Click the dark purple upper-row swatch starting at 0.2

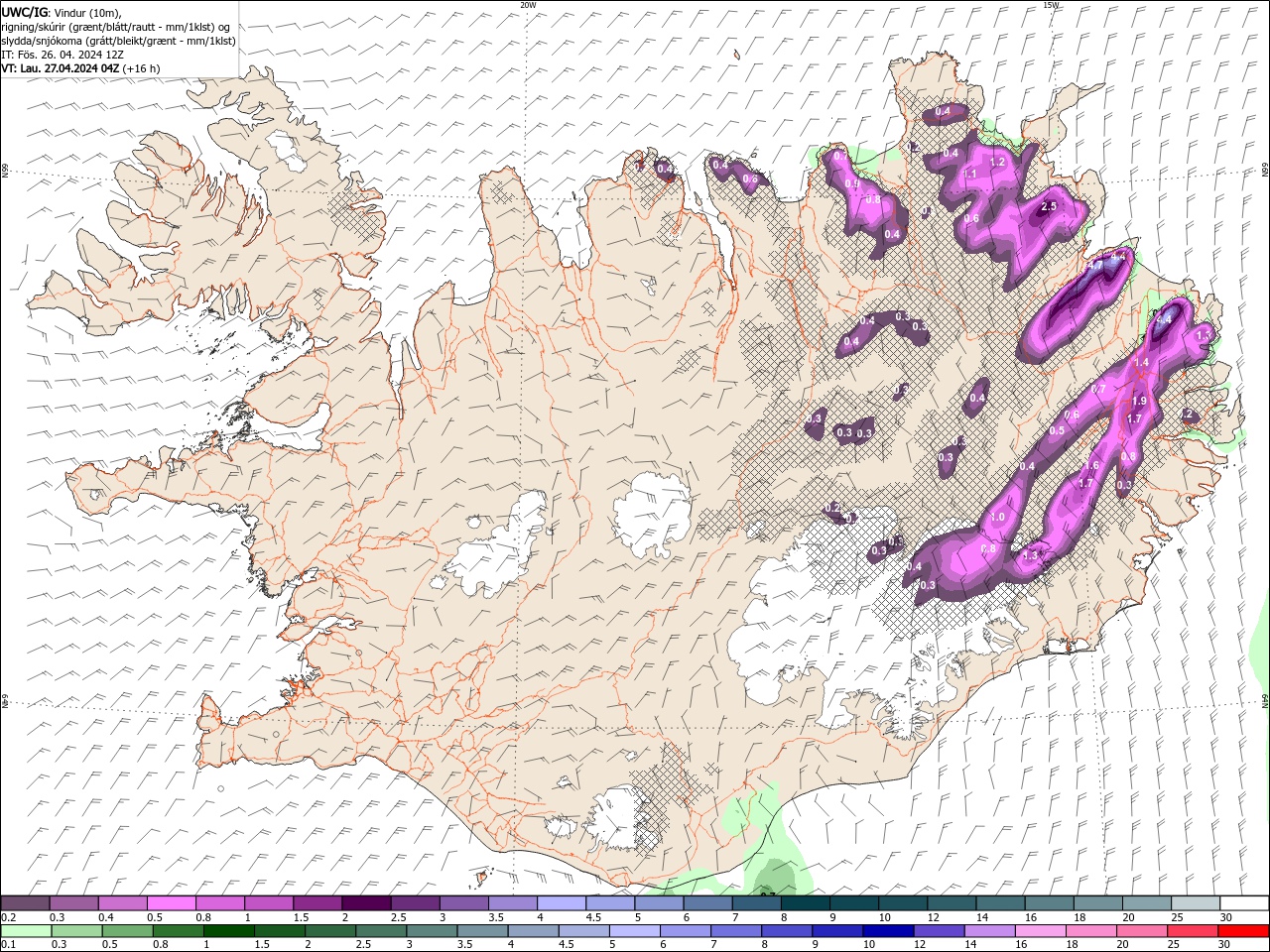[26, 903]
